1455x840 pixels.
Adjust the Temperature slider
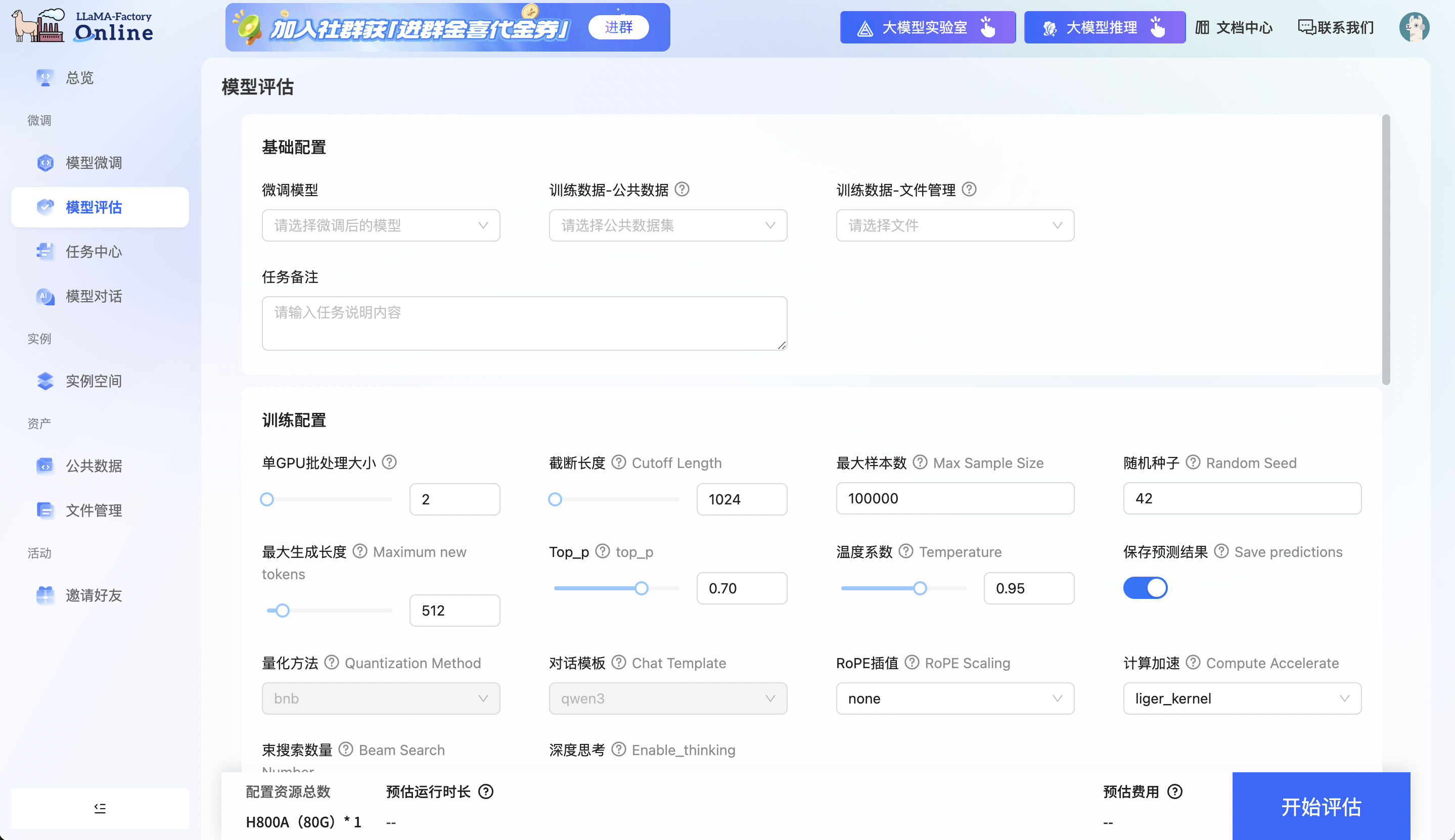point(919,587)
